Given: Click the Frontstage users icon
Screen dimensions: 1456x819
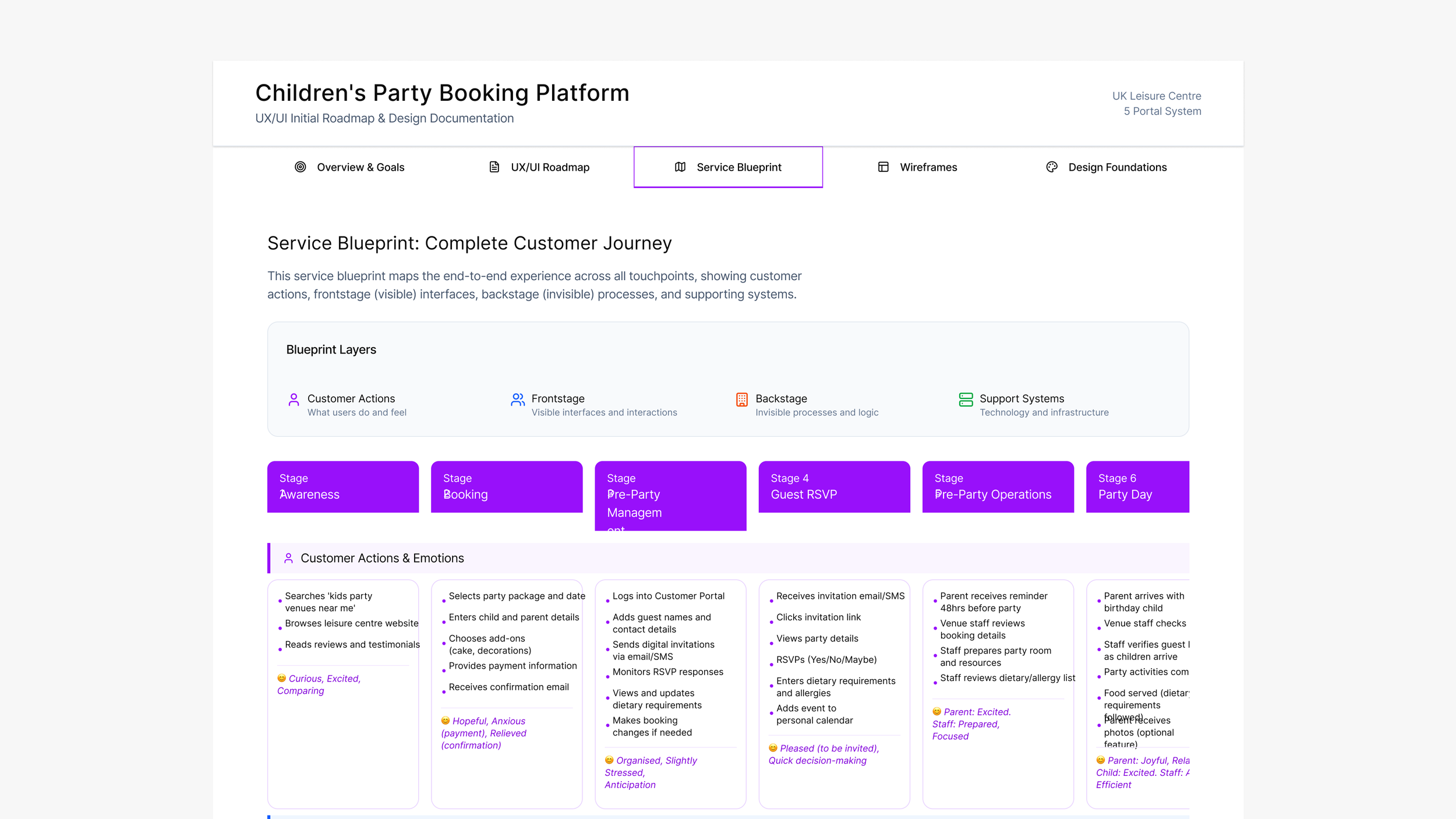Looking at the screenshot, I should pos(518,400).
